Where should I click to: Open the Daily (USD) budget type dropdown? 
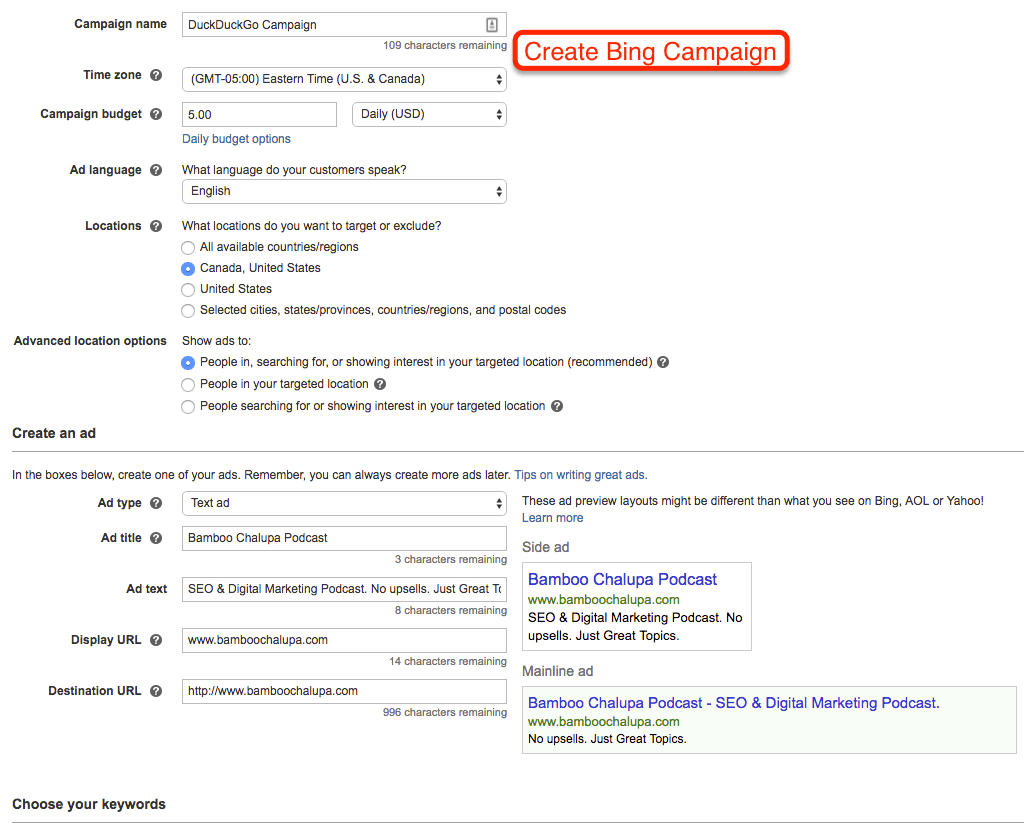pos(429,114)
